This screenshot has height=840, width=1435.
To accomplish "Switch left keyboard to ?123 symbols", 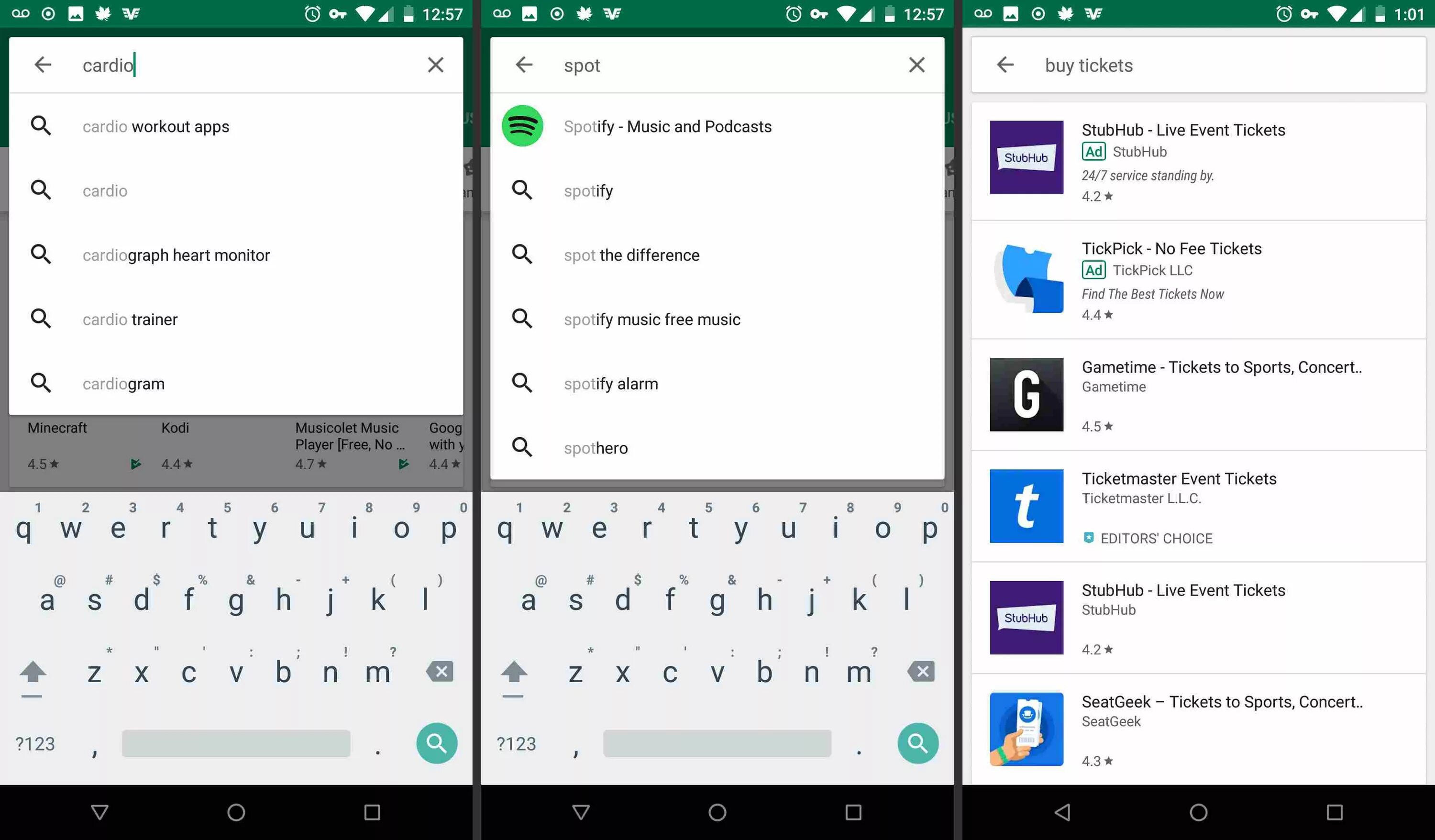I will pyautogui.click(x=35, y=744).
